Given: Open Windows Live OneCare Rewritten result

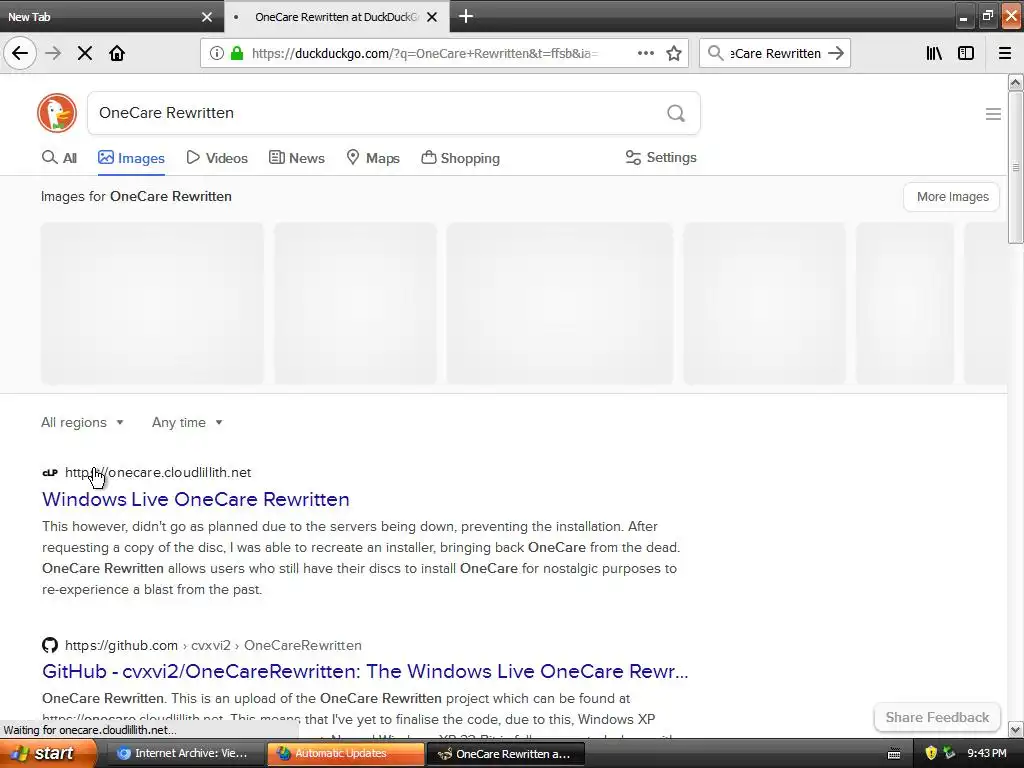Looking at the screenshot, I should pyautogui.click(x=196, y=500).
